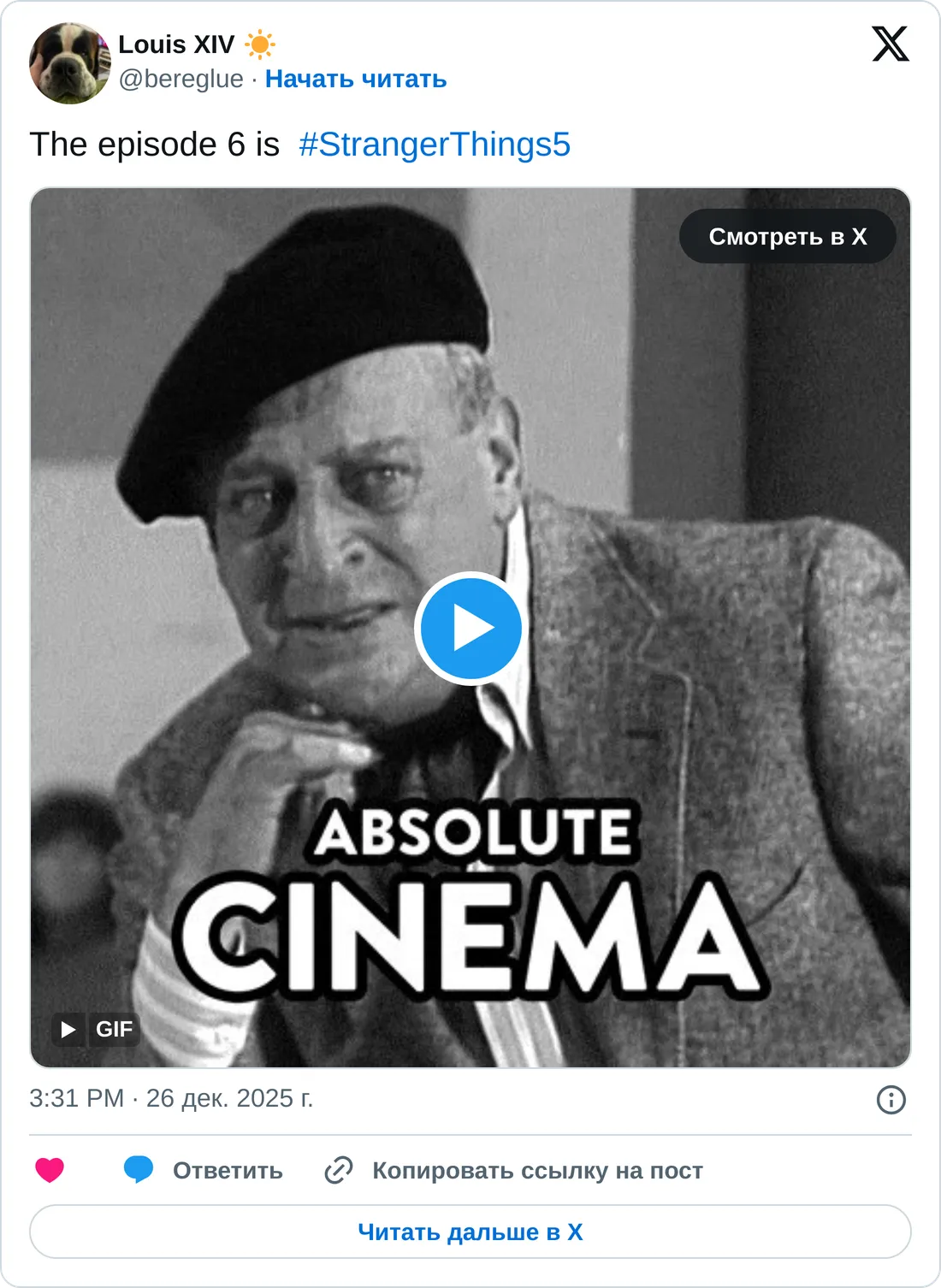Click the tweet text 'The episode 6 is'
The width and height of the screenshot is (941, 1288).
155,145
